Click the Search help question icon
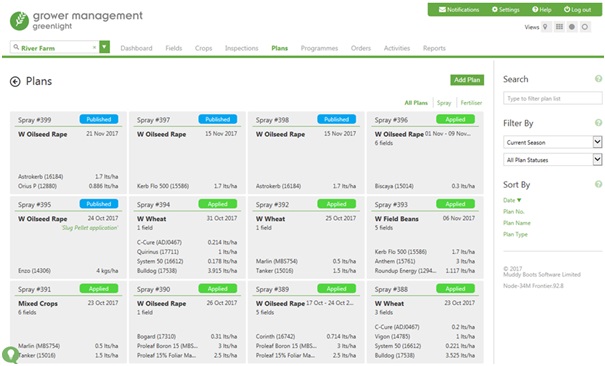This screenshot has width=605, height=366. point(598,79)
